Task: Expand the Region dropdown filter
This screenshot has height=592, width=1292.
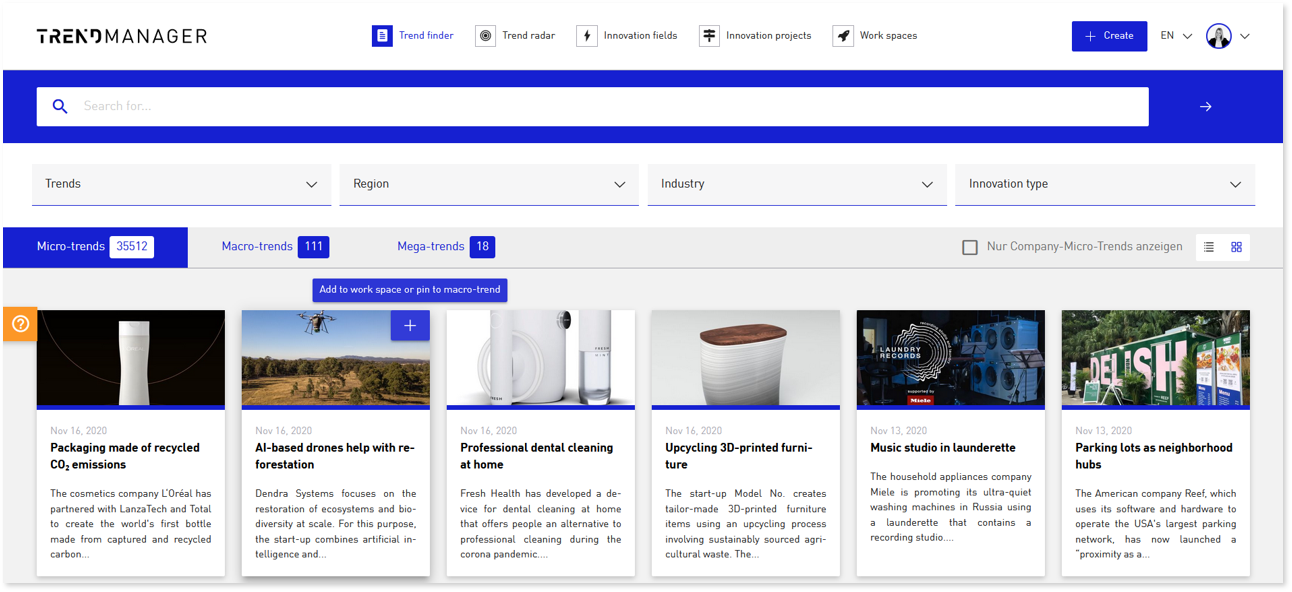Action: coord(489,184)
